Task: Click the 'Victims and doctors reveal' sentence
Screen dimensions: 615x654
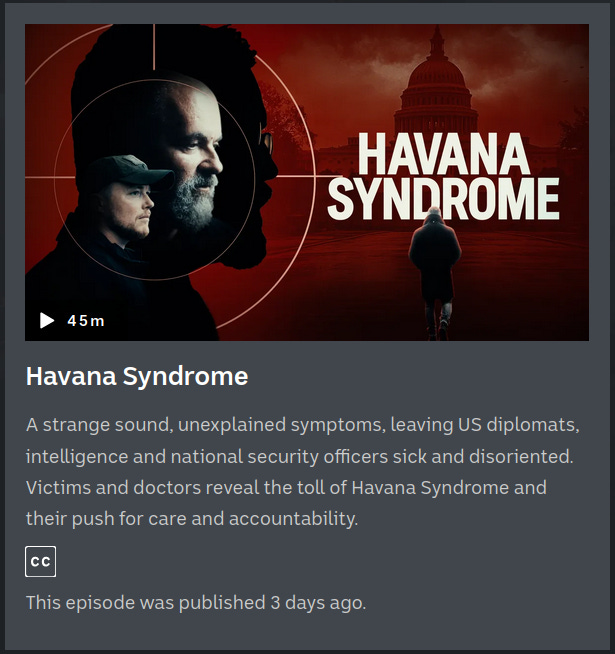Action: [x=286, y=488]
